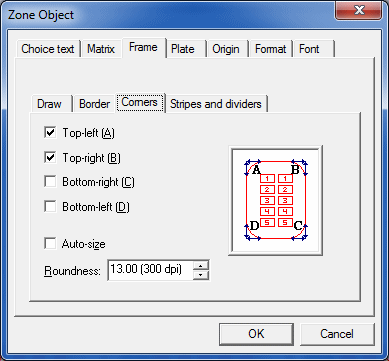
Task: Dismiss the dialog with Cancel
Action: pyautogui.click(x=337, y=334)
